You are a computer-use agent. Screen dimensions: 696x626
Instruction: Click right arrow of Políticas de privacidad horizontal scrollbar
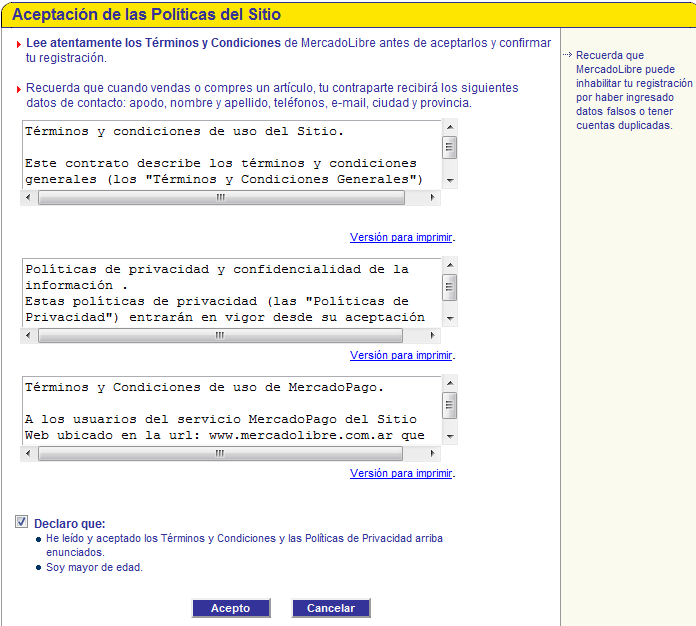432,335
